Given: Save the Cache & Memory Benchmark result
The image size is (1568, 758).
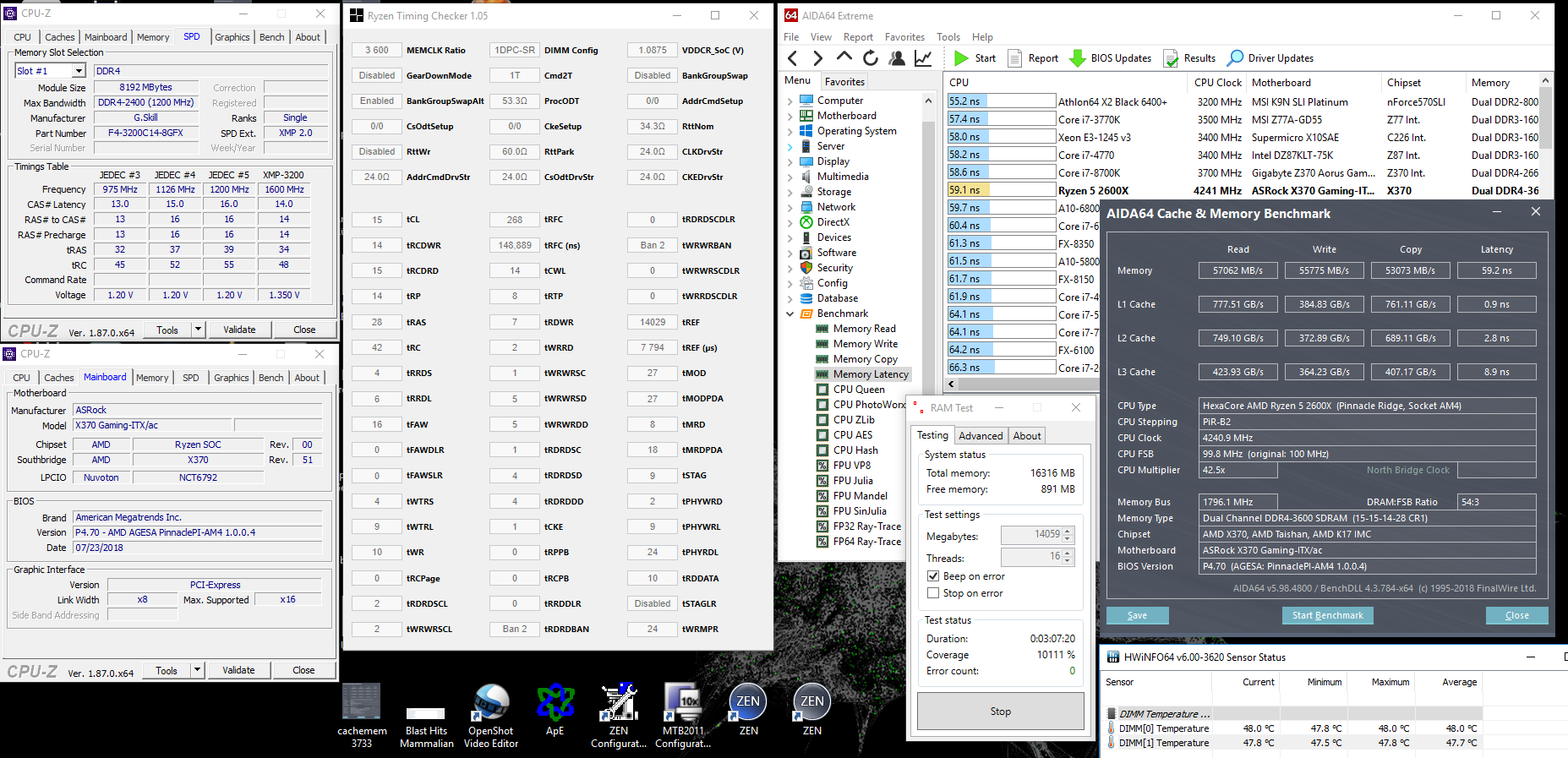Looking at the screenshot, I should coord(1137,615).
